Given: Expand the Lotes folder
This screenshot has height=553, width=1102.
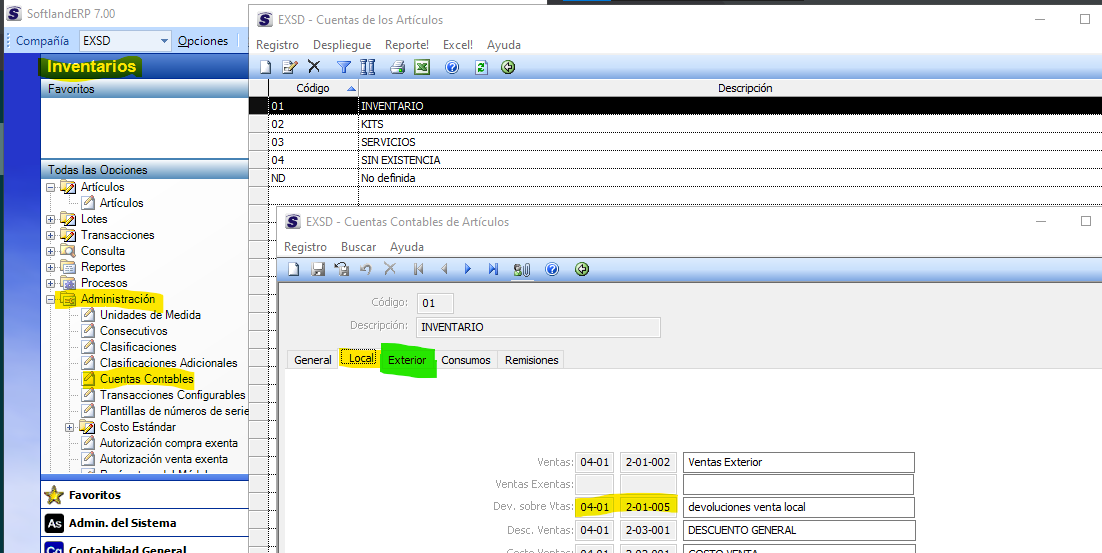Looking at the screenshot, I should point(51,219).
